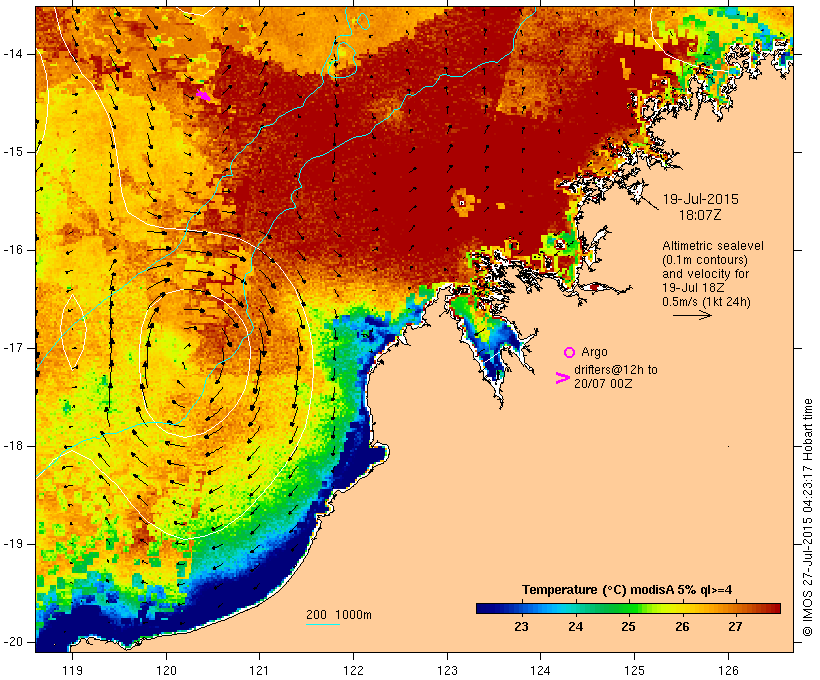Click the 'and velocity for' legend text
The width and height of the screenshot is (820, 680).
point(705,274)
